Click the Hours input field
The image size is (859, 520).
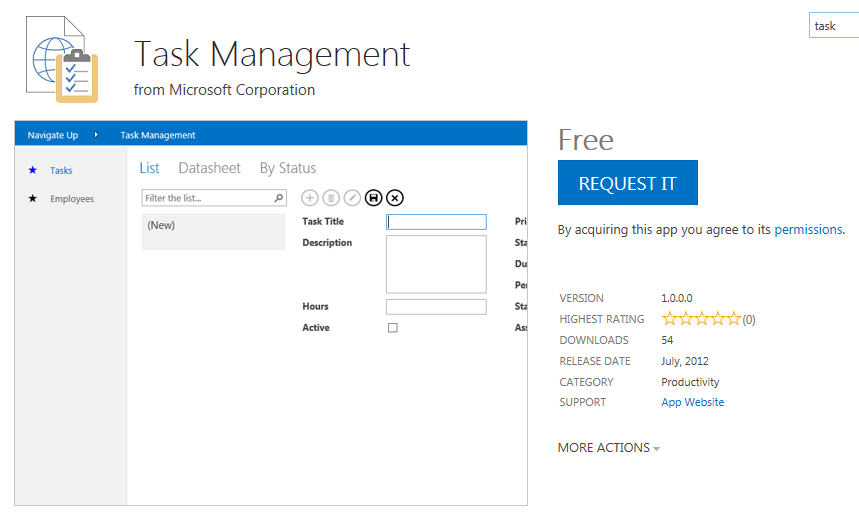point(436,307)
